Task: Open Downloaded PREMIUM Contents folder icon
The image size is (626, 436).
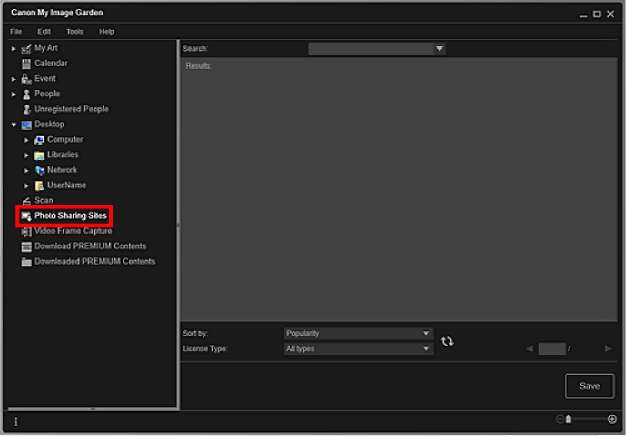Action: [x=26, y=262]
